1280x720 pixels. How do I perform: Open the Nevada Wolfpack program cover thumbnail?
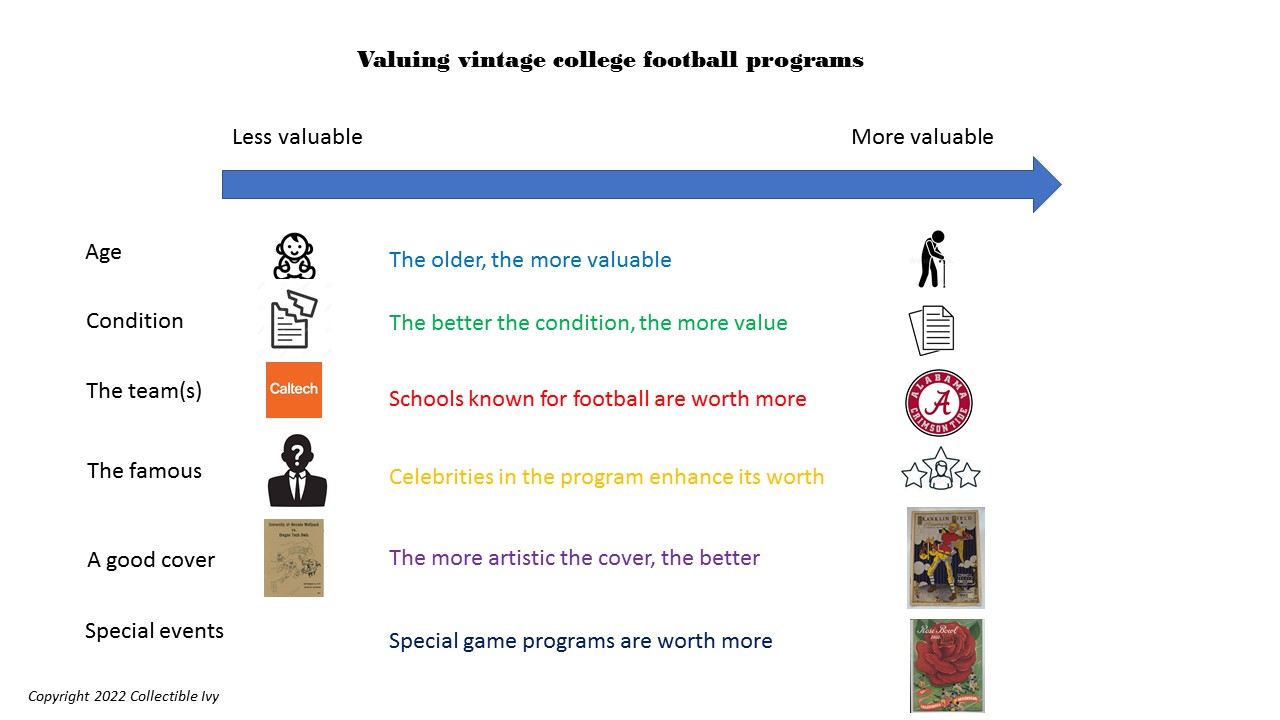[294, 558]
